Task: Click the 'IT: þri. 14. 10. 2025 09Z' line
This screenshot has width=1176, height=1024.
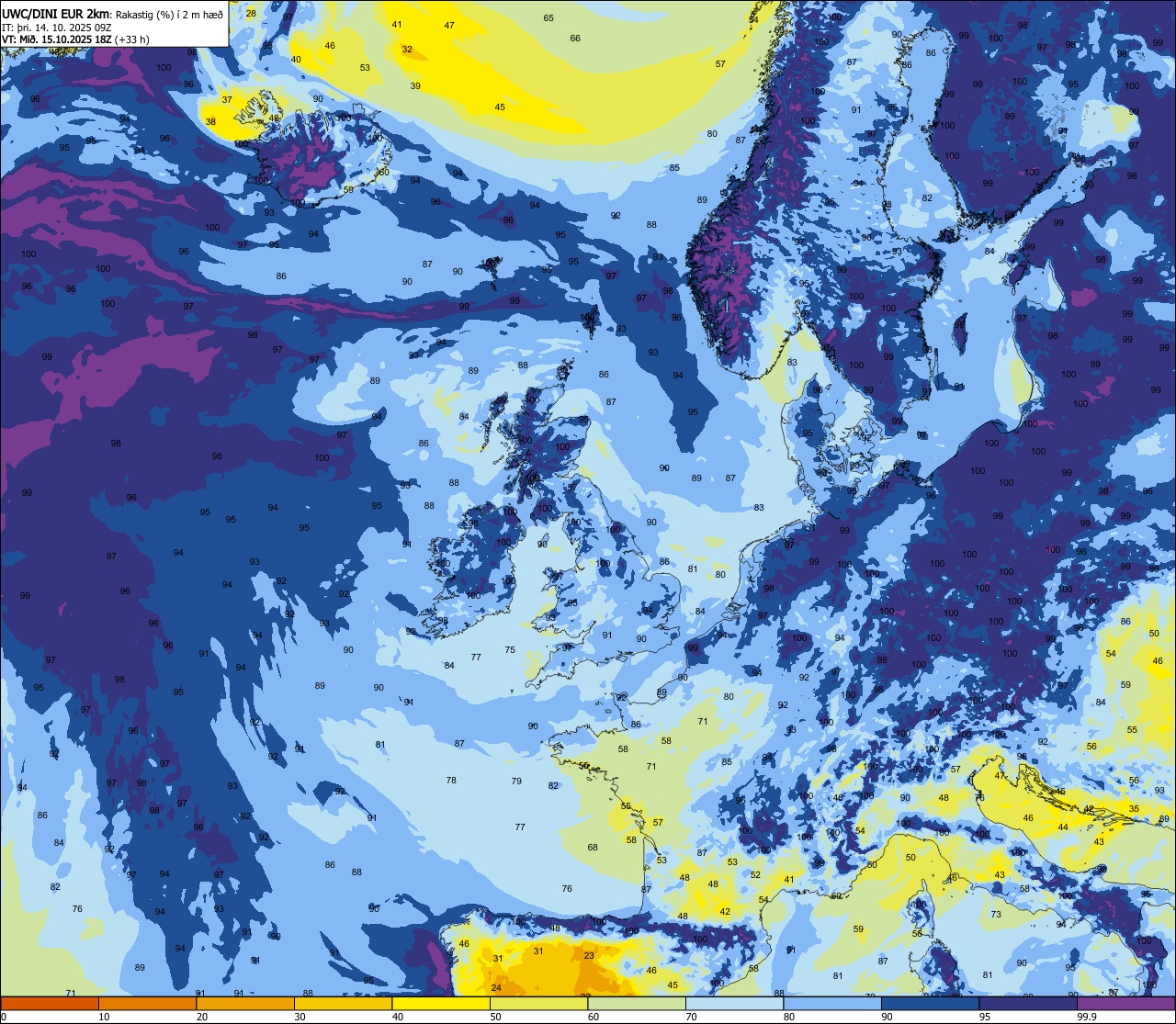Action: coord(57,27)
